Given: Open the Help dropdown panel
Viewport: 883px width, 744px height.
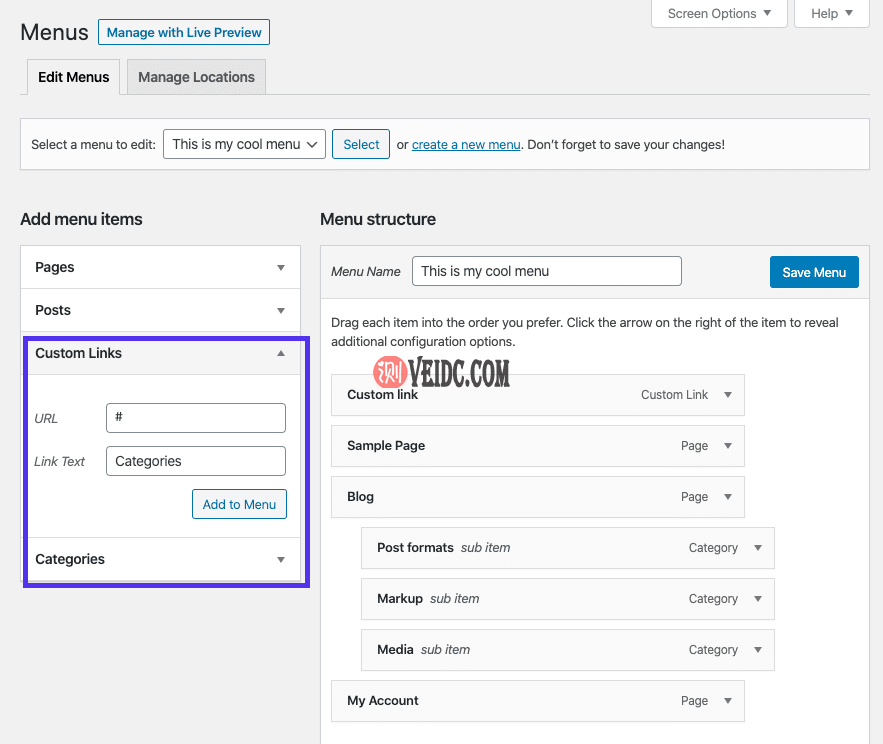Looking at the screenshot, I should point(832,14).
